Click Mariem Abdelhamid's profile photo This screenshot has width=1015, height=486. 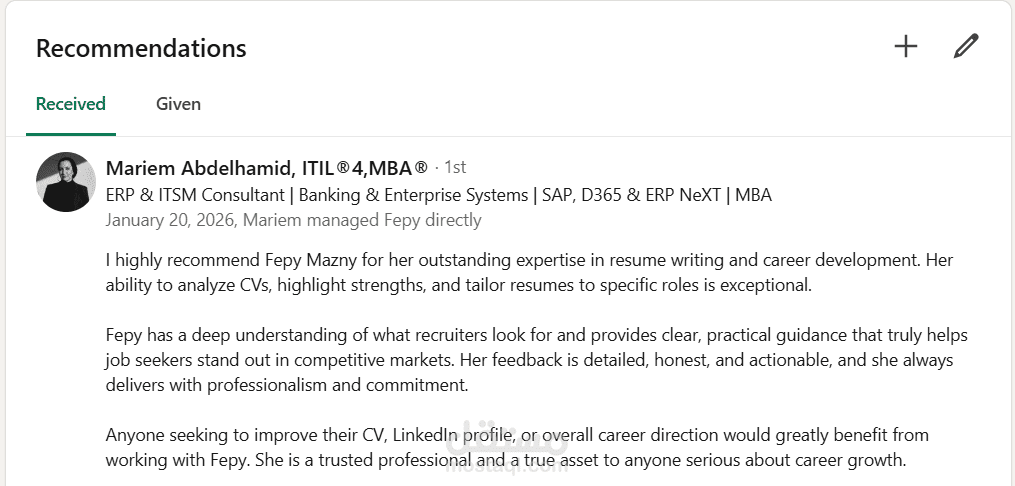(66, 182)
